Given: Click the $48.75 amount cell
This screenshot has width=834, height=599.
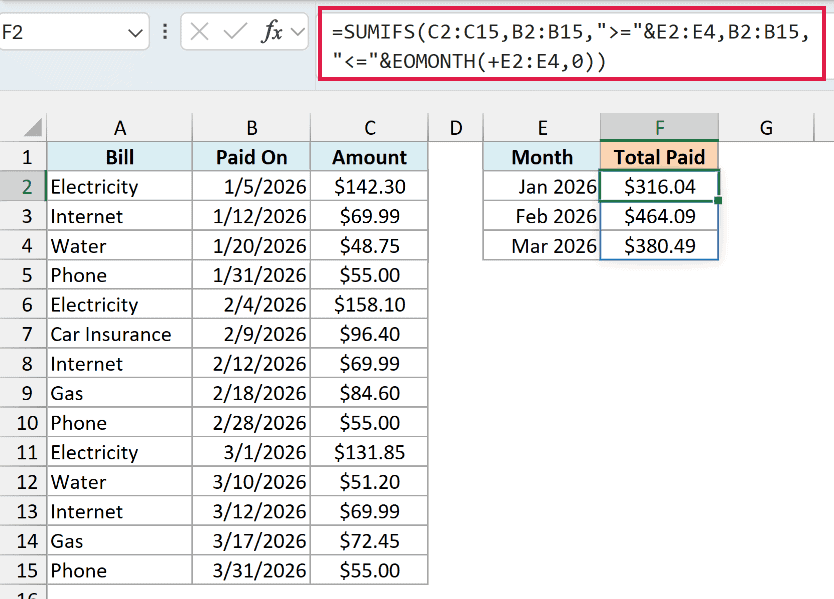Looking at the screenshot, I should (370, 245).
